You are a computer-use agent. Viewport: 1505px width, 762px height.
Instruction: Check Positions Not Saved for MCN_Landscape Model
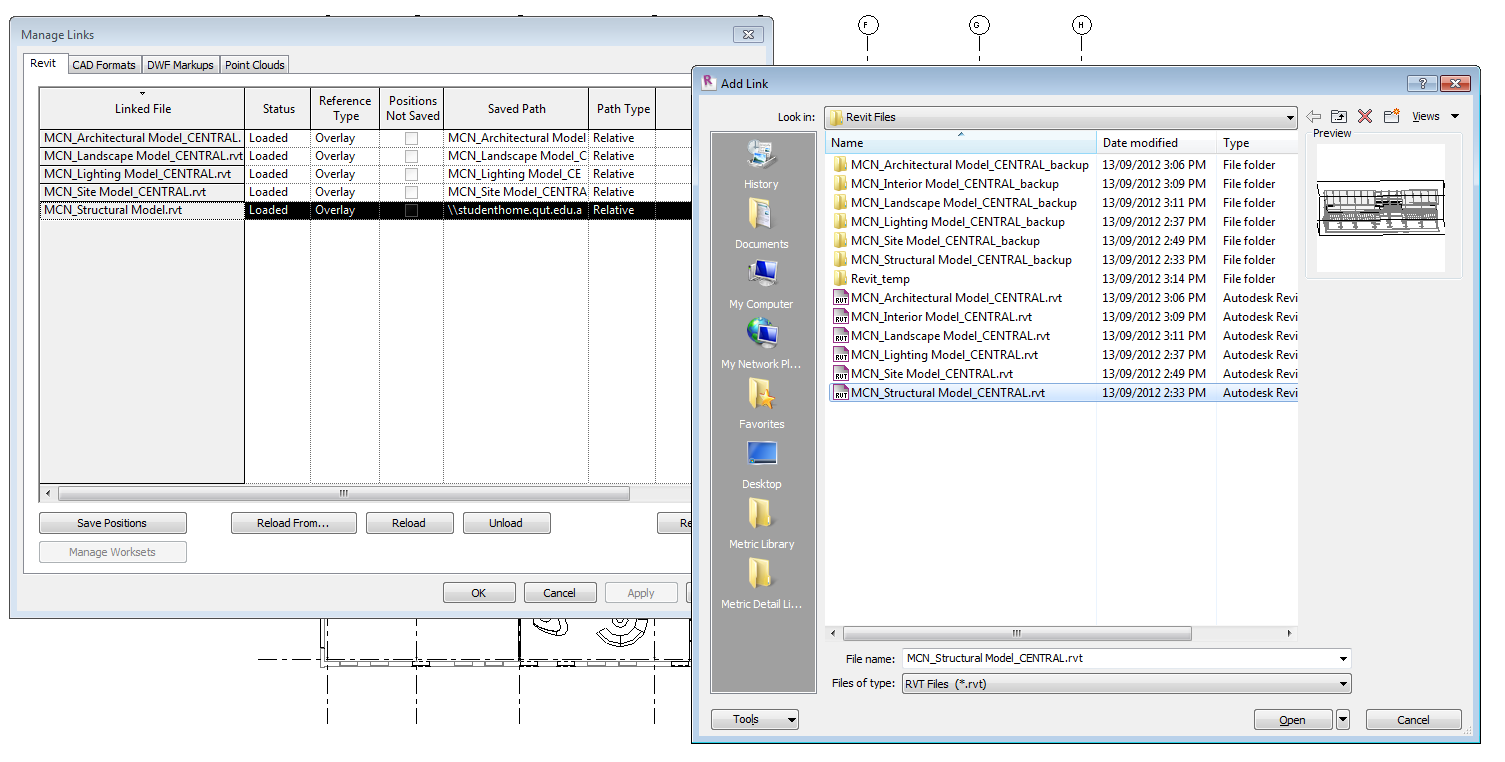(412, 155)
